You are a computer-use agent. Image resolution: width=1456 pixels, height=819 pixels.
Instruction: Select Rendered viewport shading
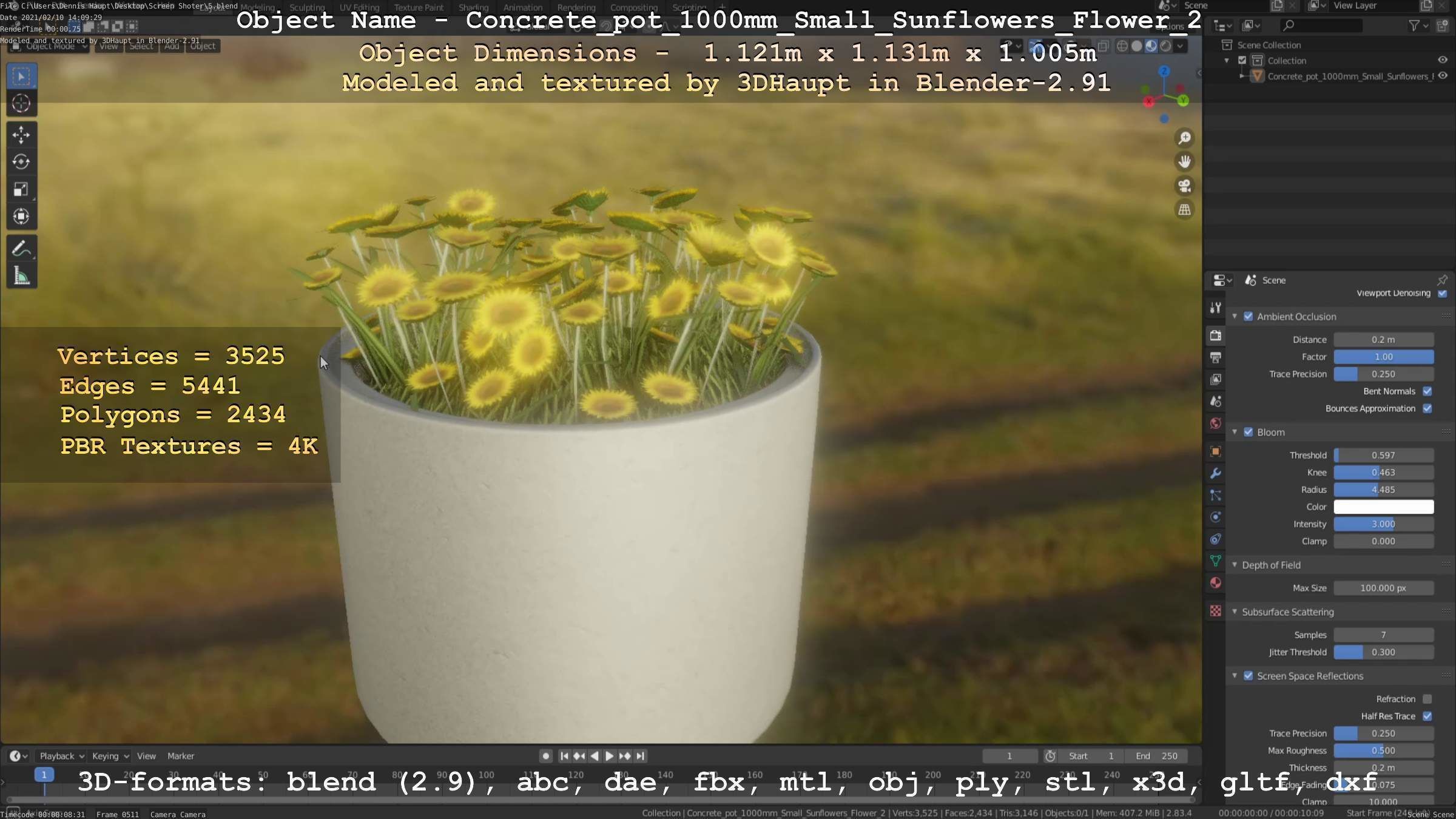coord(1165,46)
